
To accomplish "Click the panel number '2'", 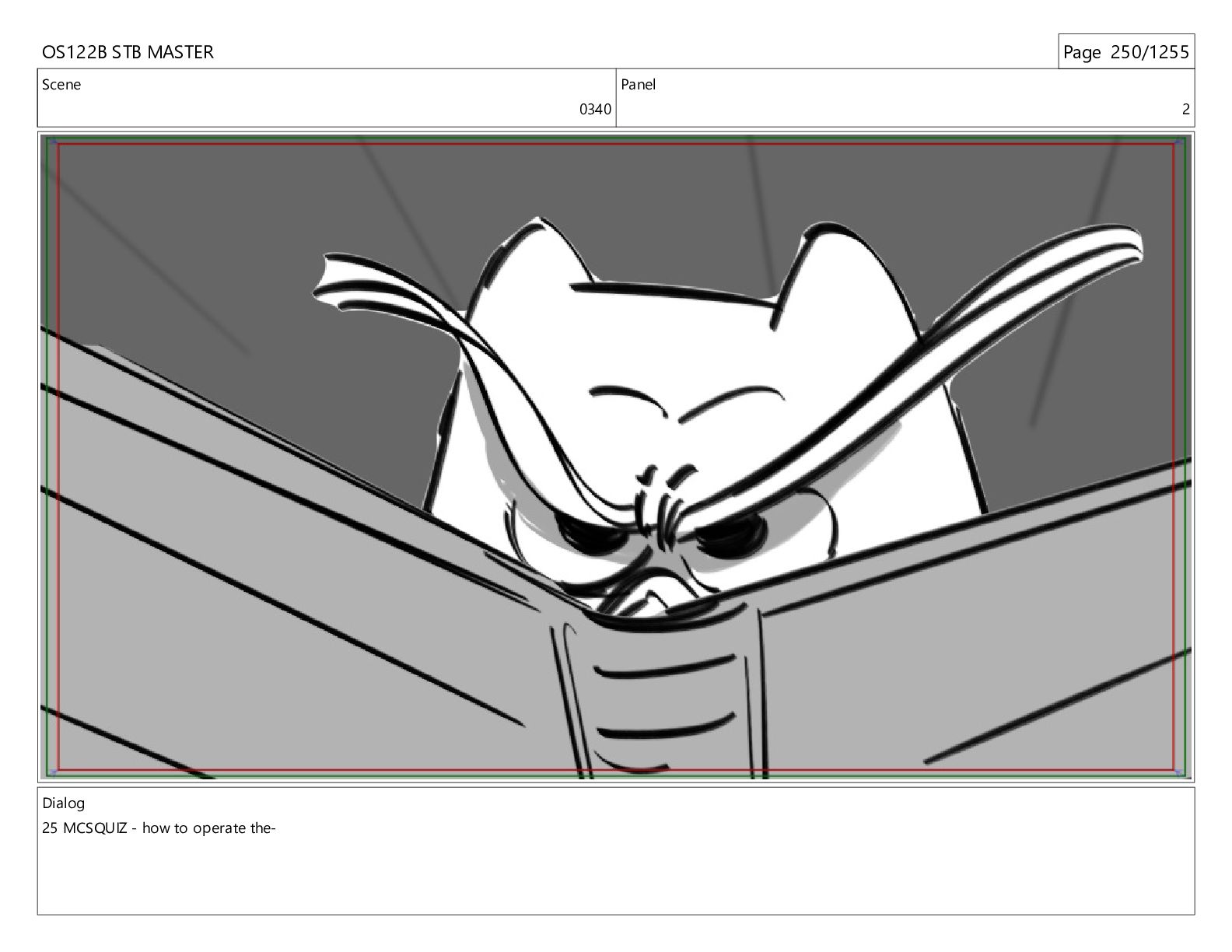I will (1185, 110).
